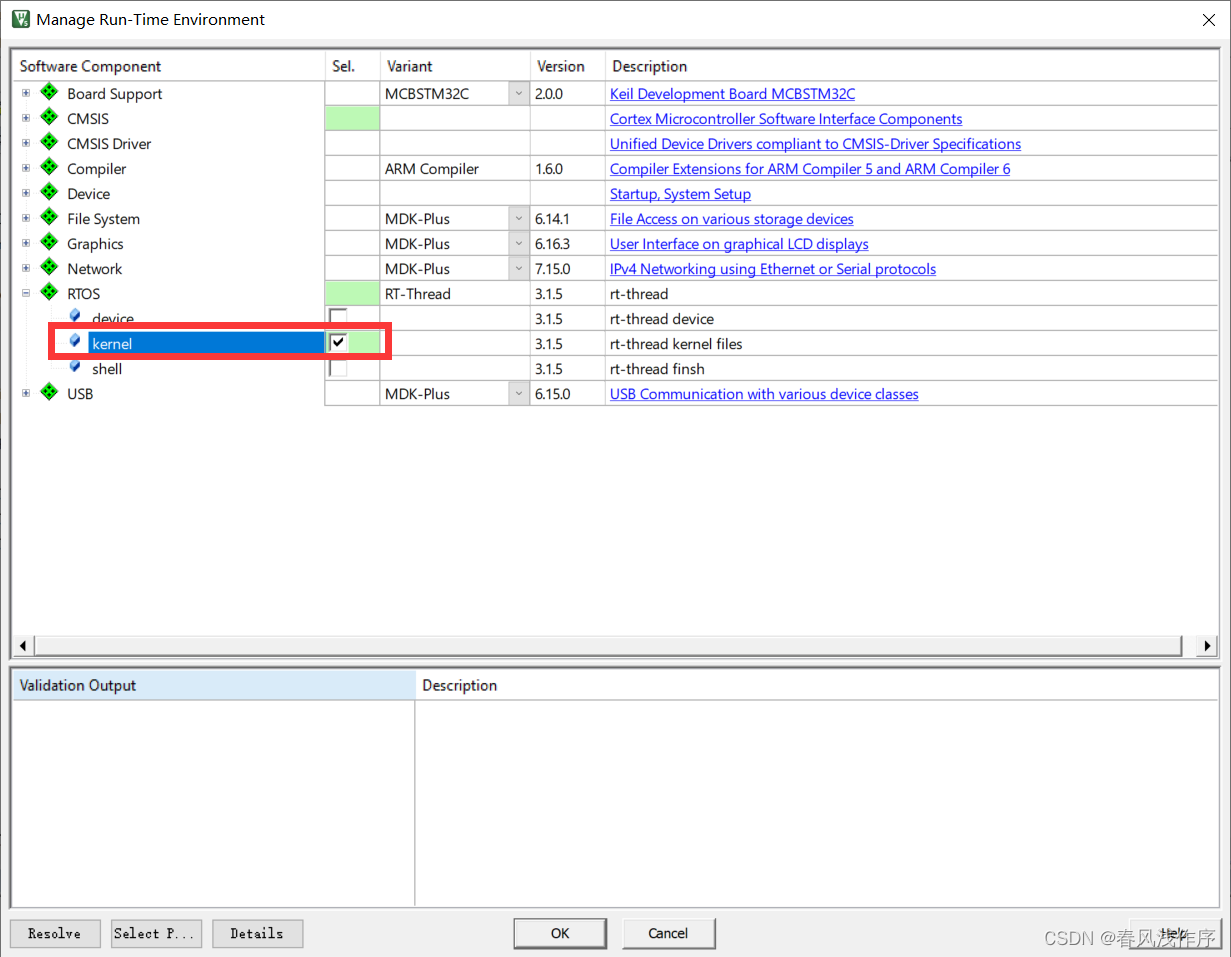Image resolution: width=1231 pixels, height=957 pixels.
Task: Click the Resolve button
Action: tap(55, 933)
